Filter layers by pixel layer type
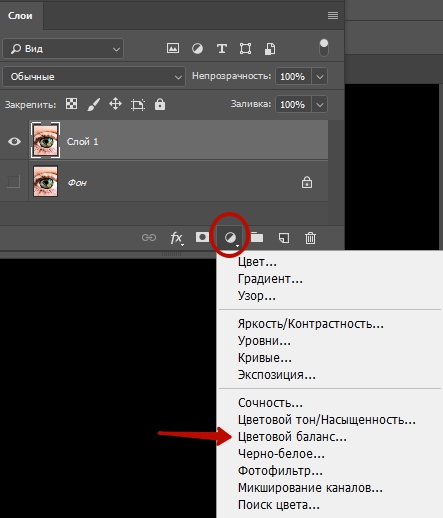443x518 pixels. pos(173,49)
